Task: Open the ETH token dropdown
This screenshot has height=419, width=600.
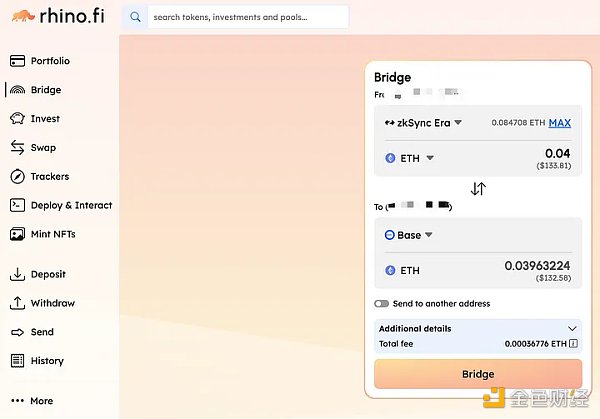Action: (409, 158)
